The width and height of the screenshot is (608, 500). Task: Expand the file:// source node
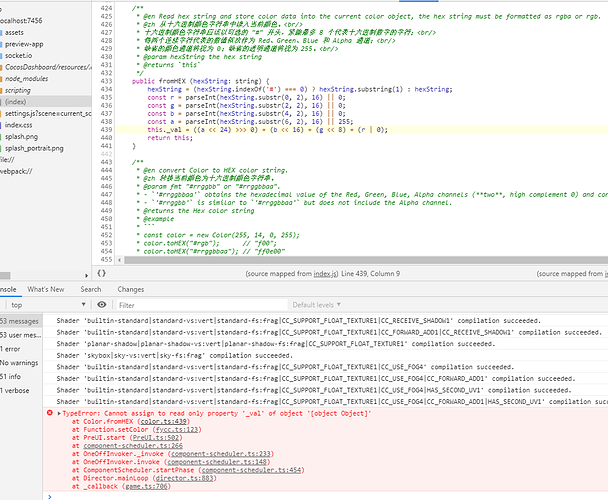click(x=7, y=159)
